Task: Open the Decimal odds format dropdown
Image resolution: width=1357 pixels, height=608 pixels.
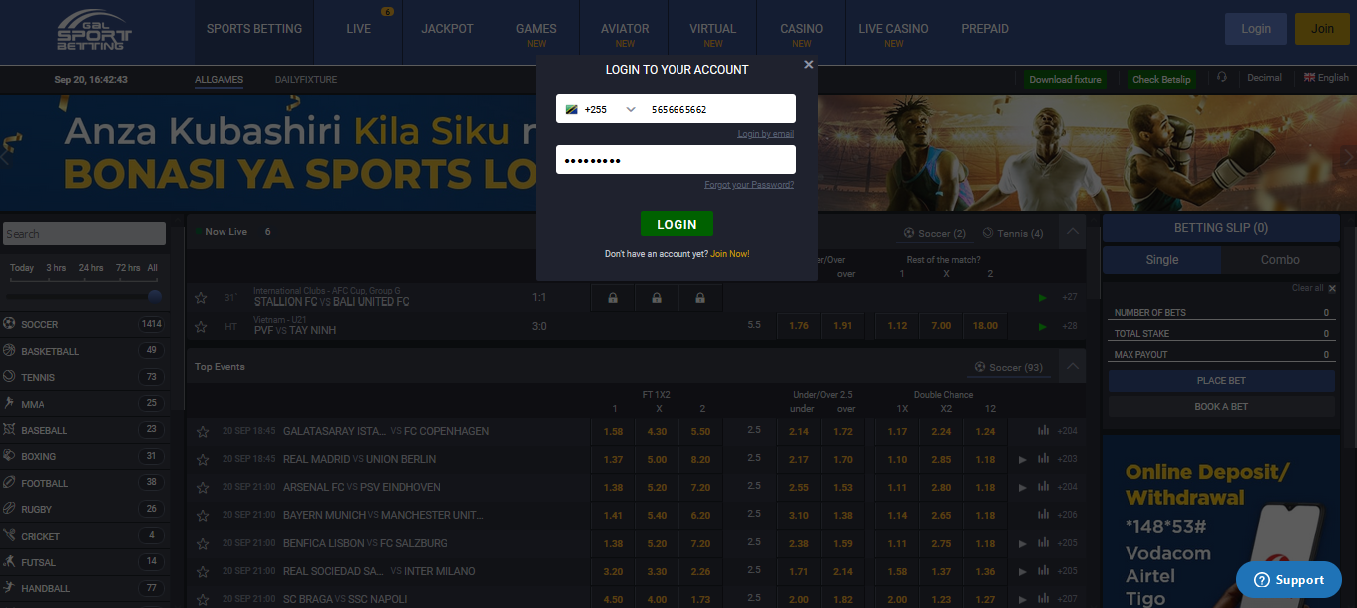Action: coord(1264,78)
